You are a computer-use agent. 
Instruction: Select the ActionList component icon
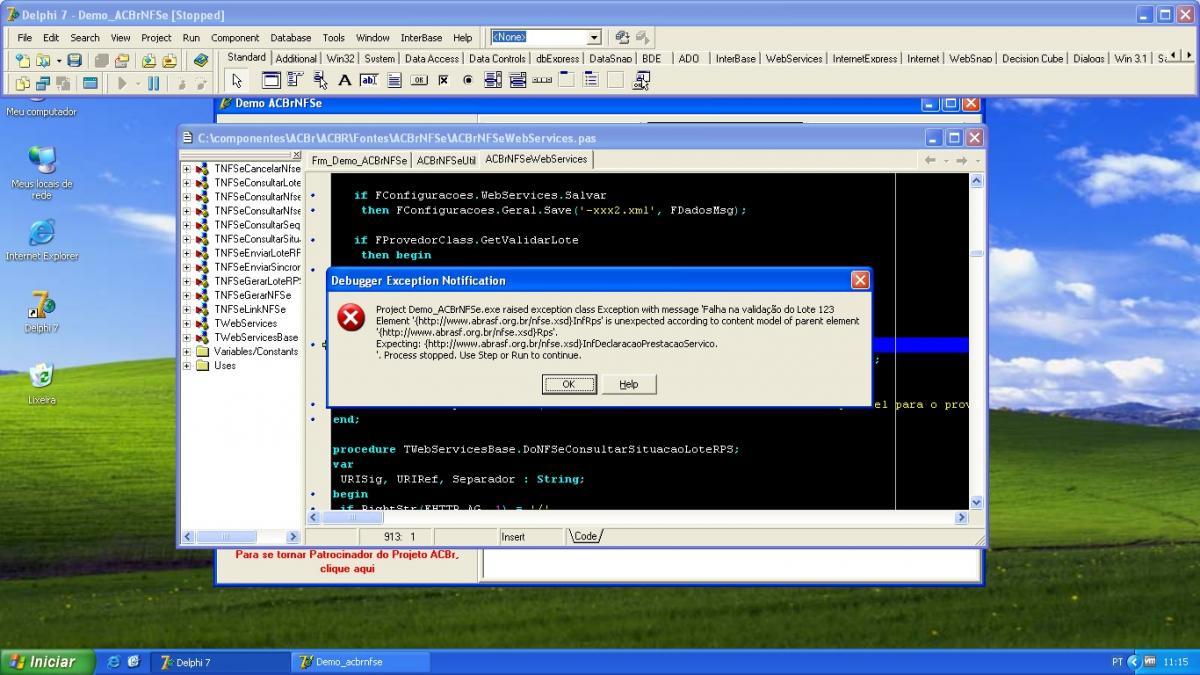pyautogui.click(x=641, y=81)
